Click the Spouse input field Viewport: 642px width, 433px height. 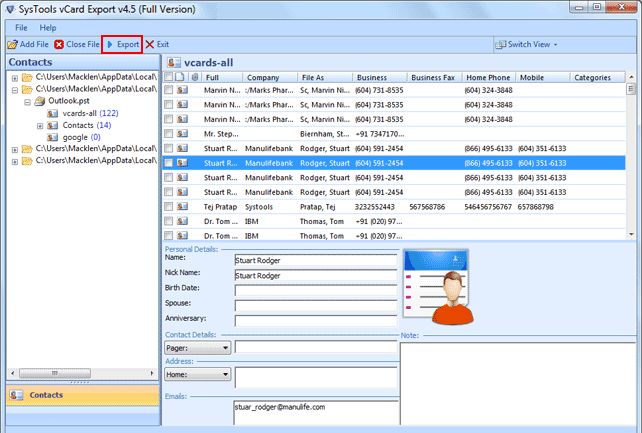tap(316, 306)
